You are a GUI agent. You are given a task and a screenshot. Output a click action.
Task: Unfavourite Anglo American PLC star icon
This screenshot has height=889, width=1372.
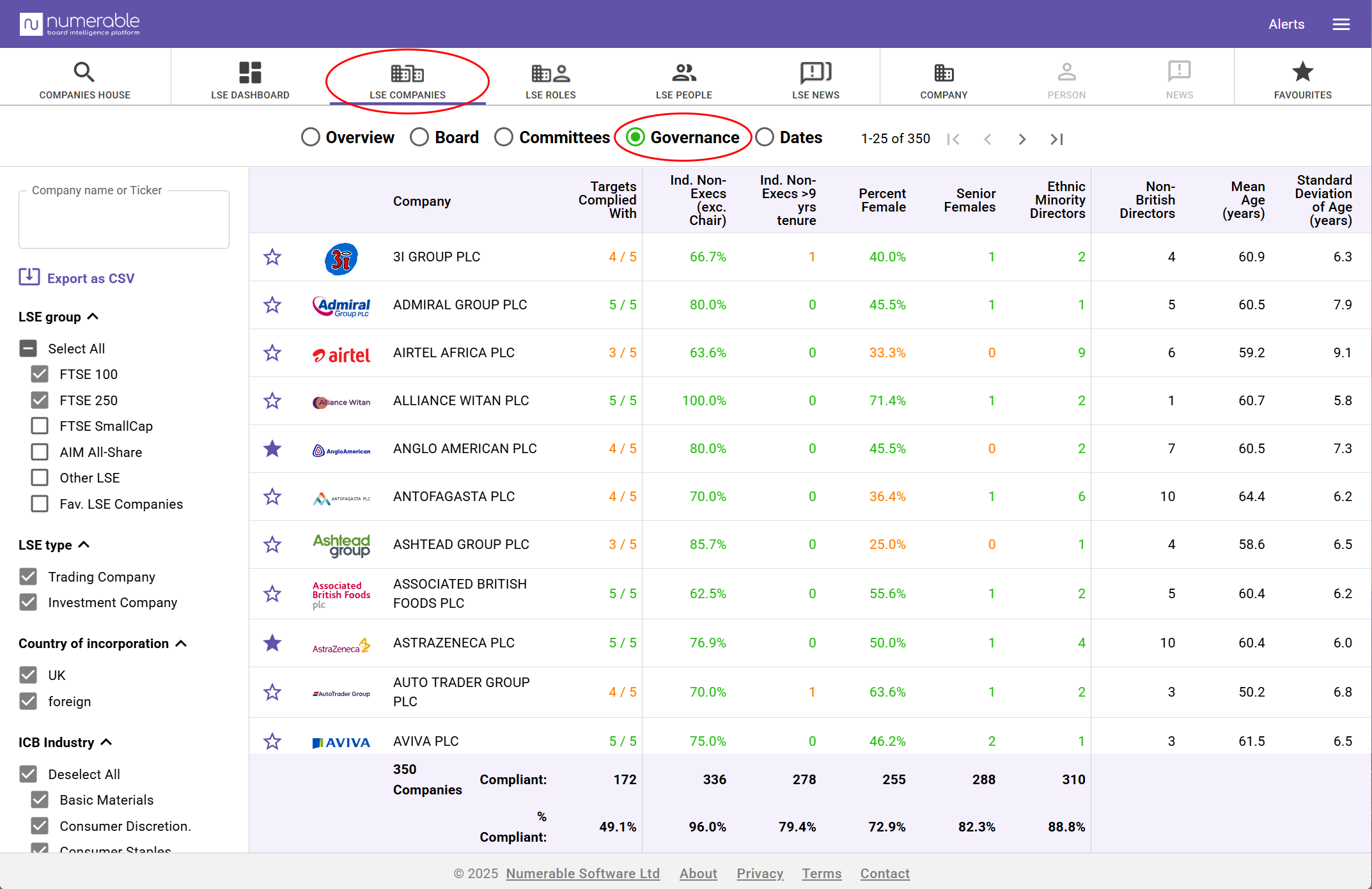272,449
